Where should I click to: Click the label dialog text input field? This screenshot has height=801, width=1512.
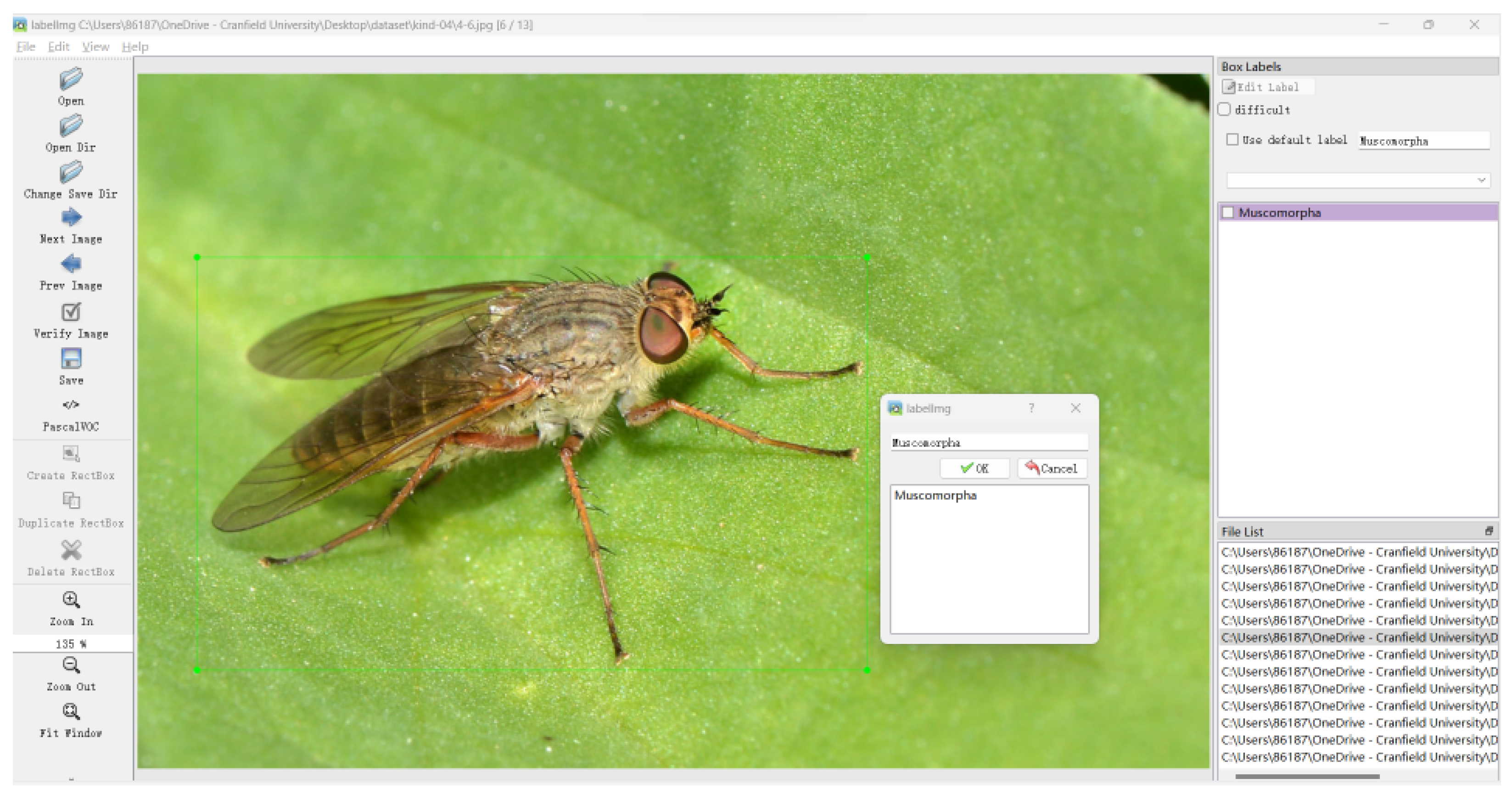[x=988, y=443]
